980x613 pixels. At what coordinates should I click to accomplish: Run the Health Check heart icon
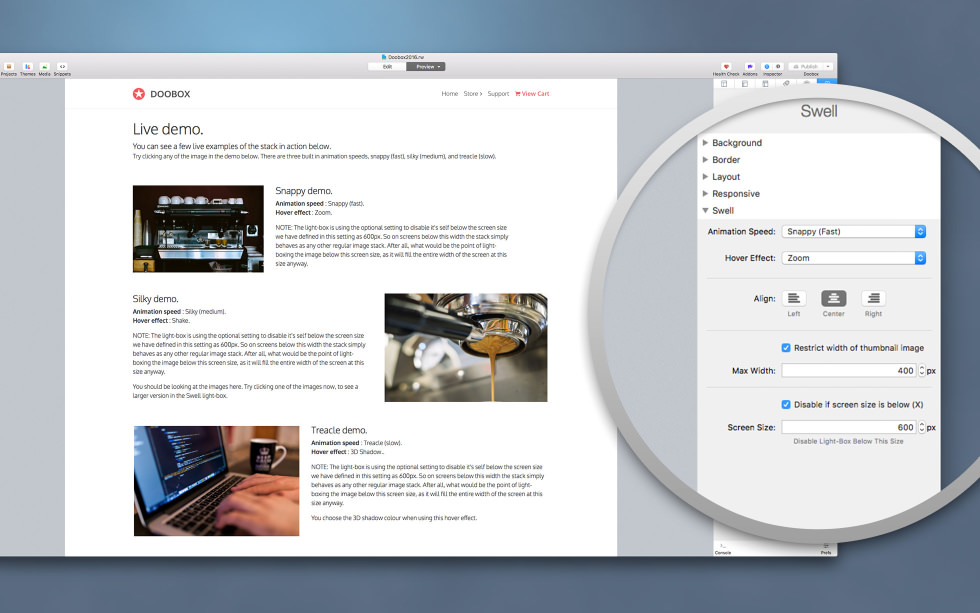[726, 66]
